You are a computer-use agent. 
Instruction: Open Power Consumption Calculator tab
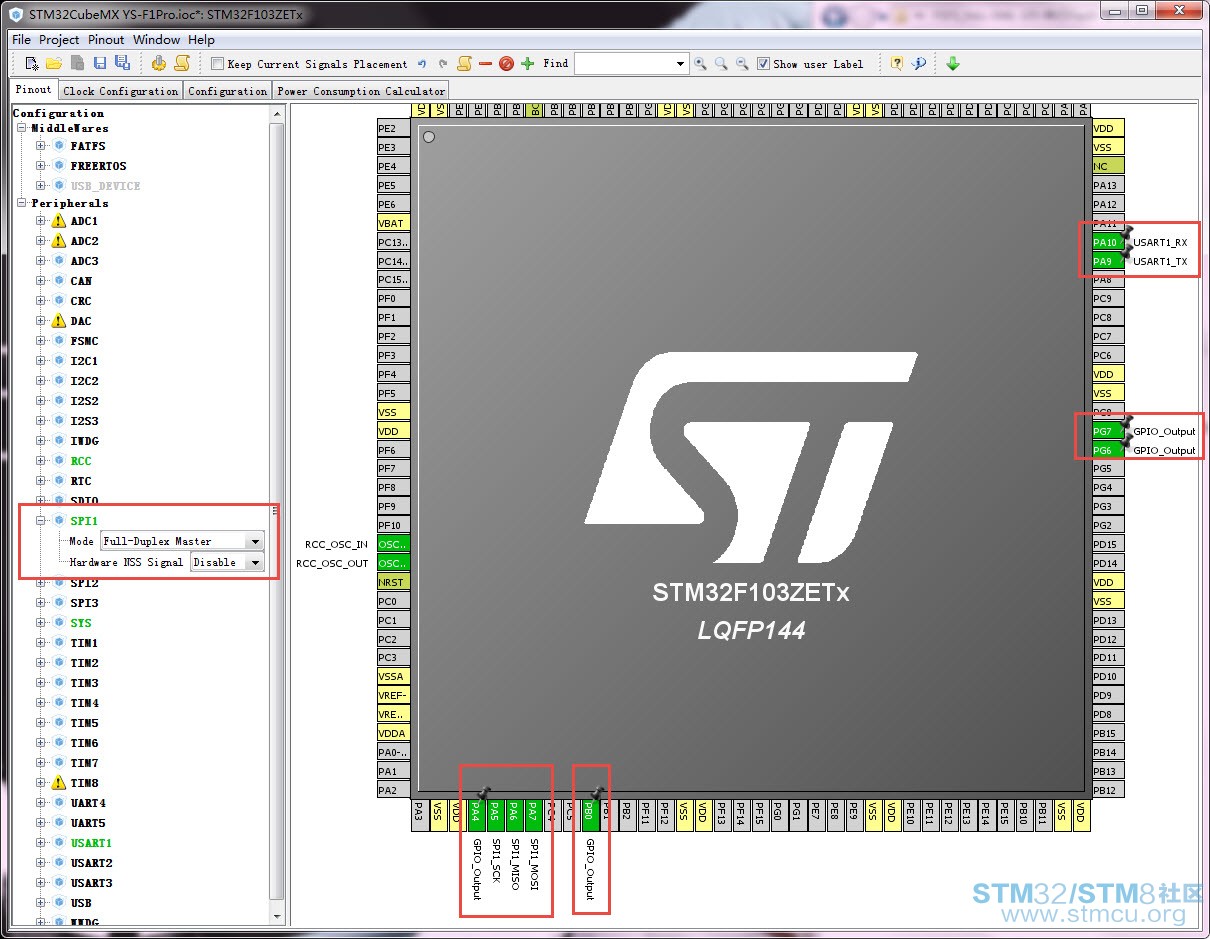pos(361,91)
